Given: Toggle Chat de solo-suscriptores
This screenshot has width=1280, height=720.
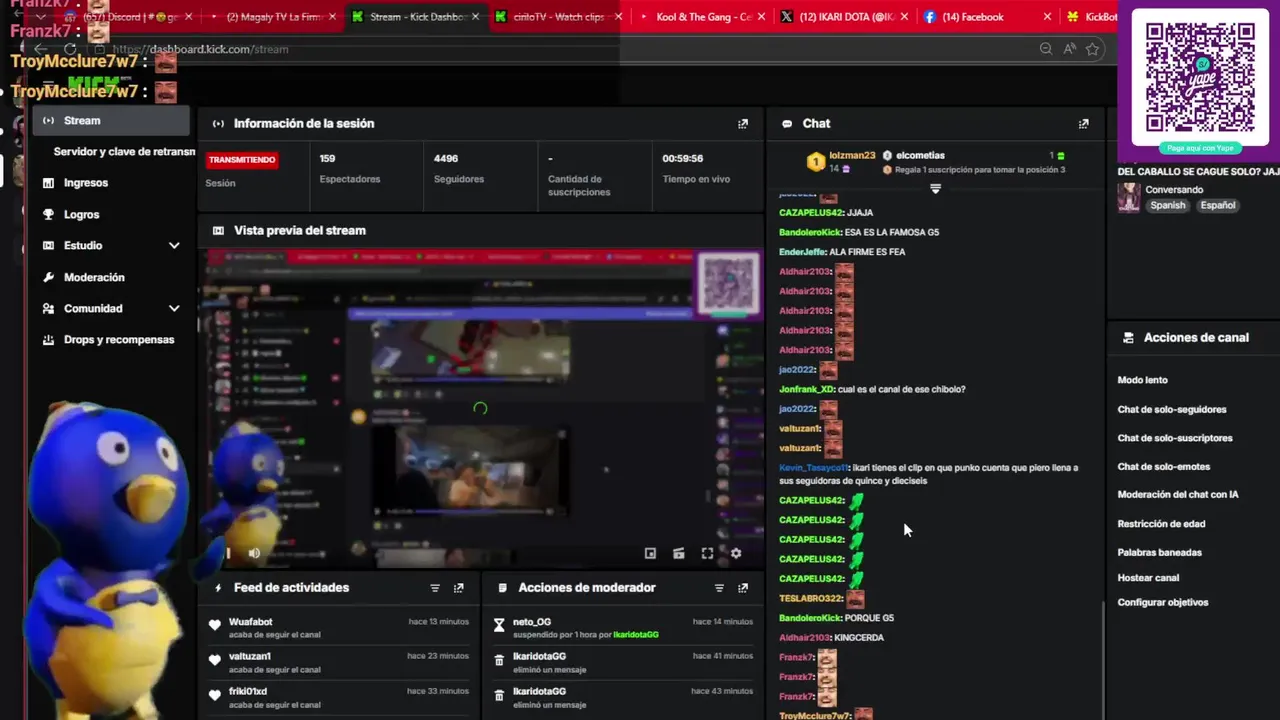Looking at the screenshot, I should pyautogui.click(x=1175, y=438).
